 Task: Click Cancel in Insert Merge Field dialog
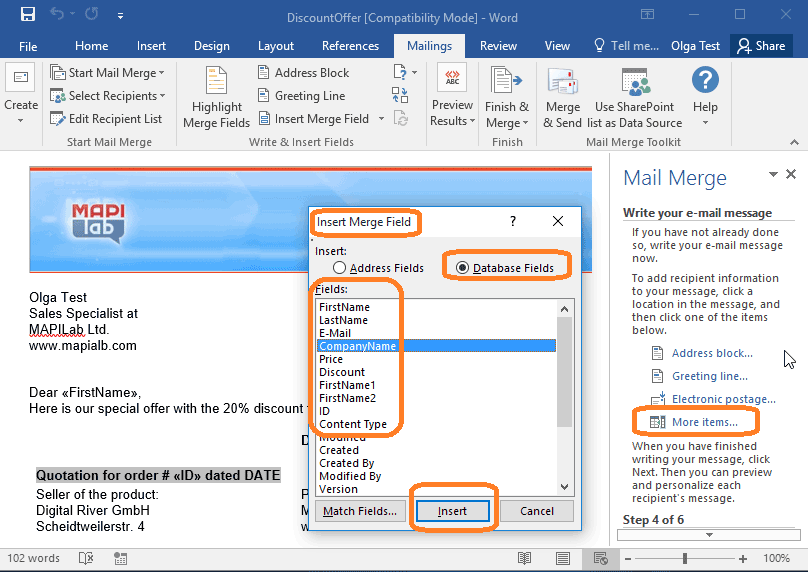[536, 511]
